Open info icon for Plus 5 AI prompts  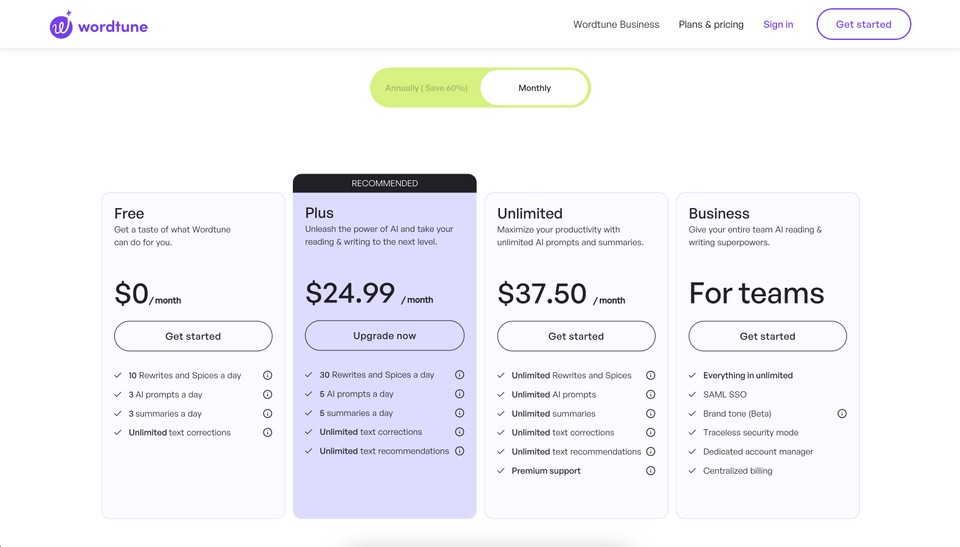(459, 394)
